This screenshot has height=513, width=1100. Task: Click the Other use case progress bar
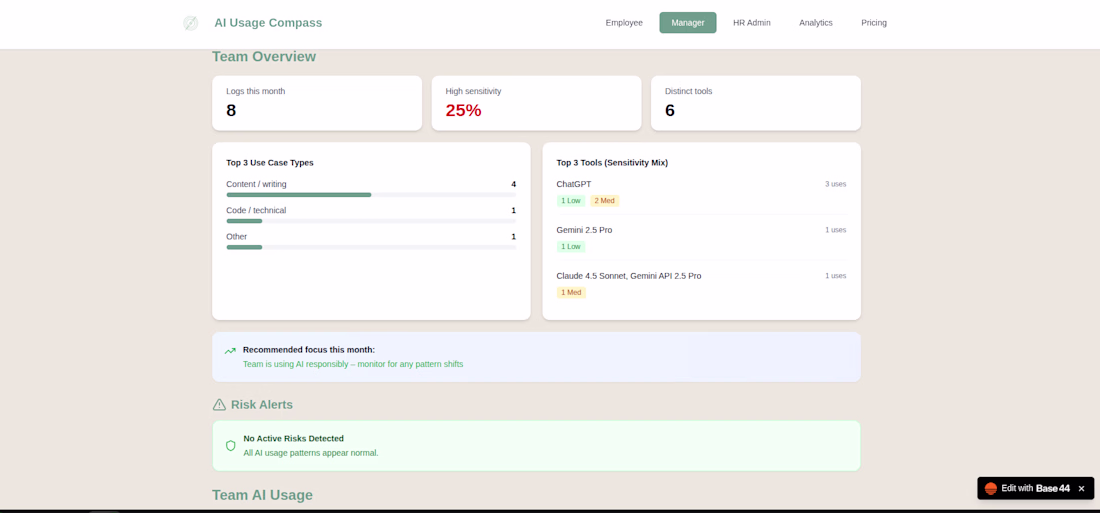pos(370,247)
